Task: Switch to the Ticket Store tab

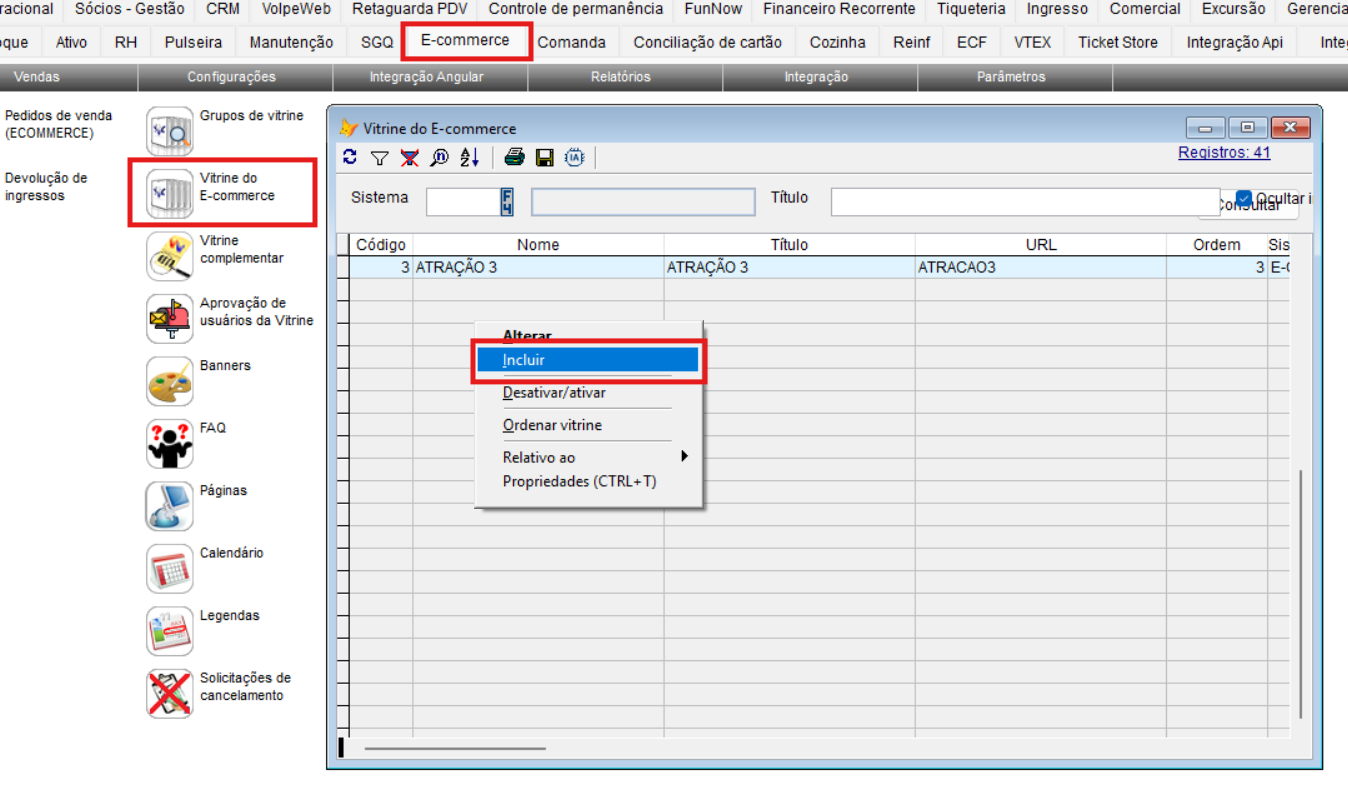Action: [x=1118, y=42]
